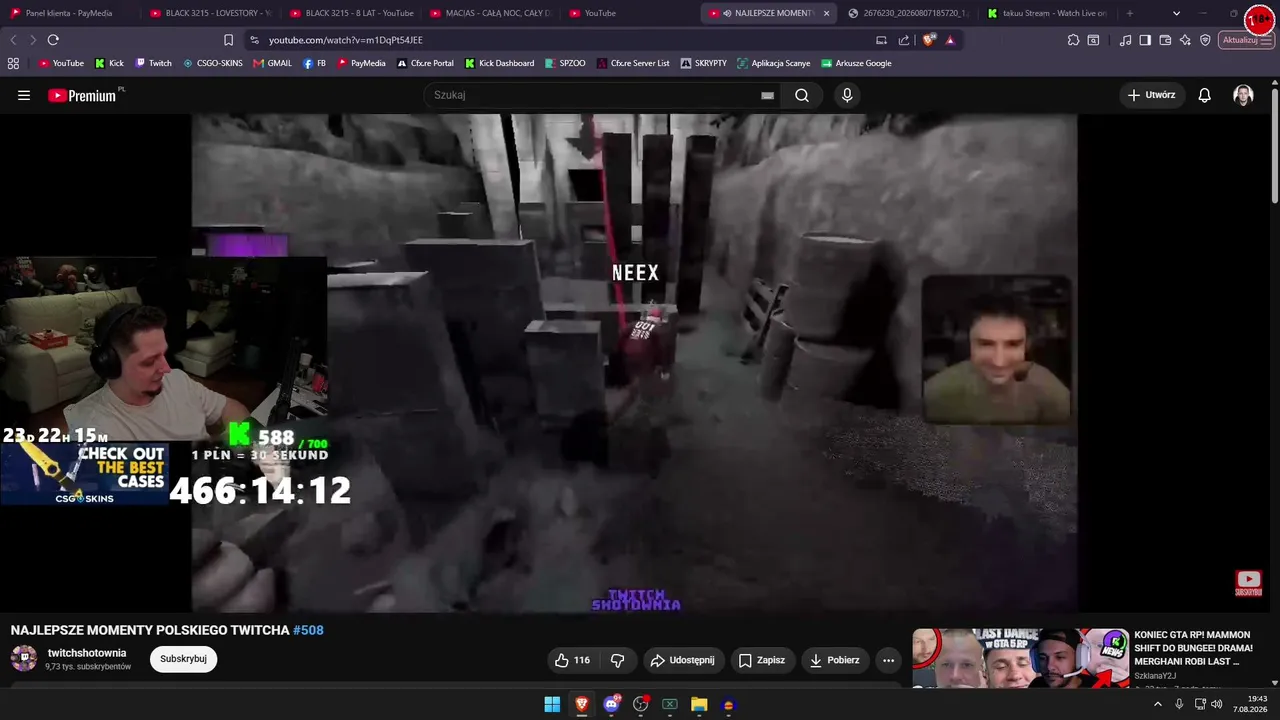Like the video with 116 likes

point(572,660)
